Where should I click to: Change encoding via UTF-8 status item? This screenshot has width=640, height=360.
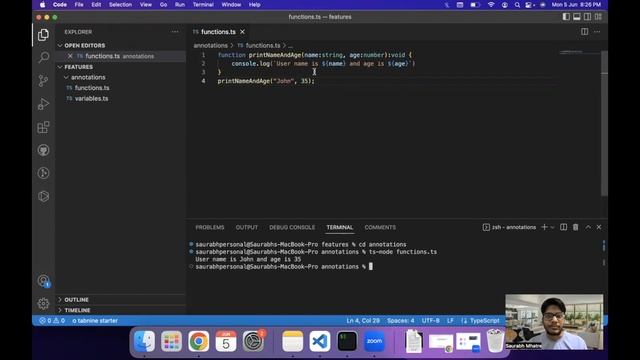coord(431,320)
